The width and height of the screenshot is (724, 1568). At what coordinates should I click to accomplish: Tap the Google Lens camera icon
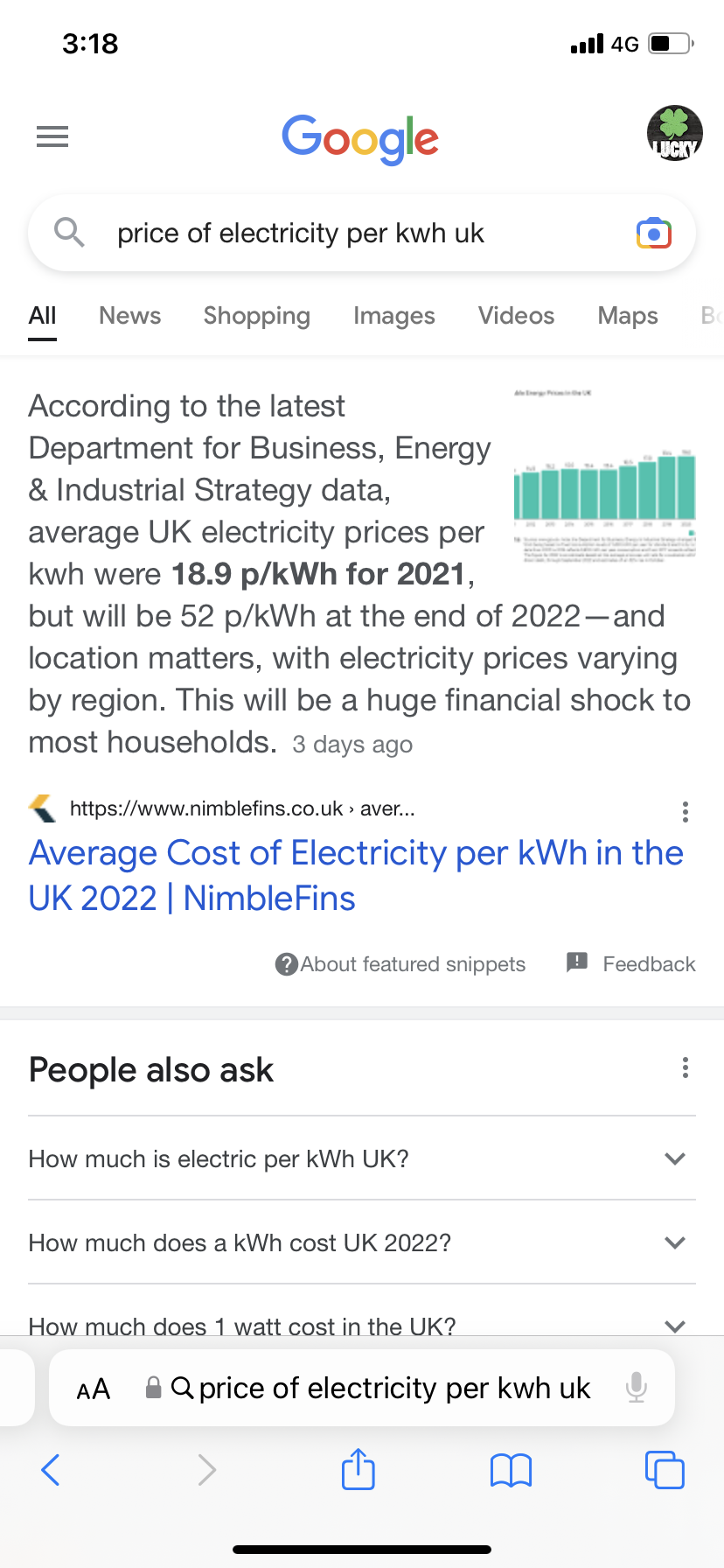(654, 234)
